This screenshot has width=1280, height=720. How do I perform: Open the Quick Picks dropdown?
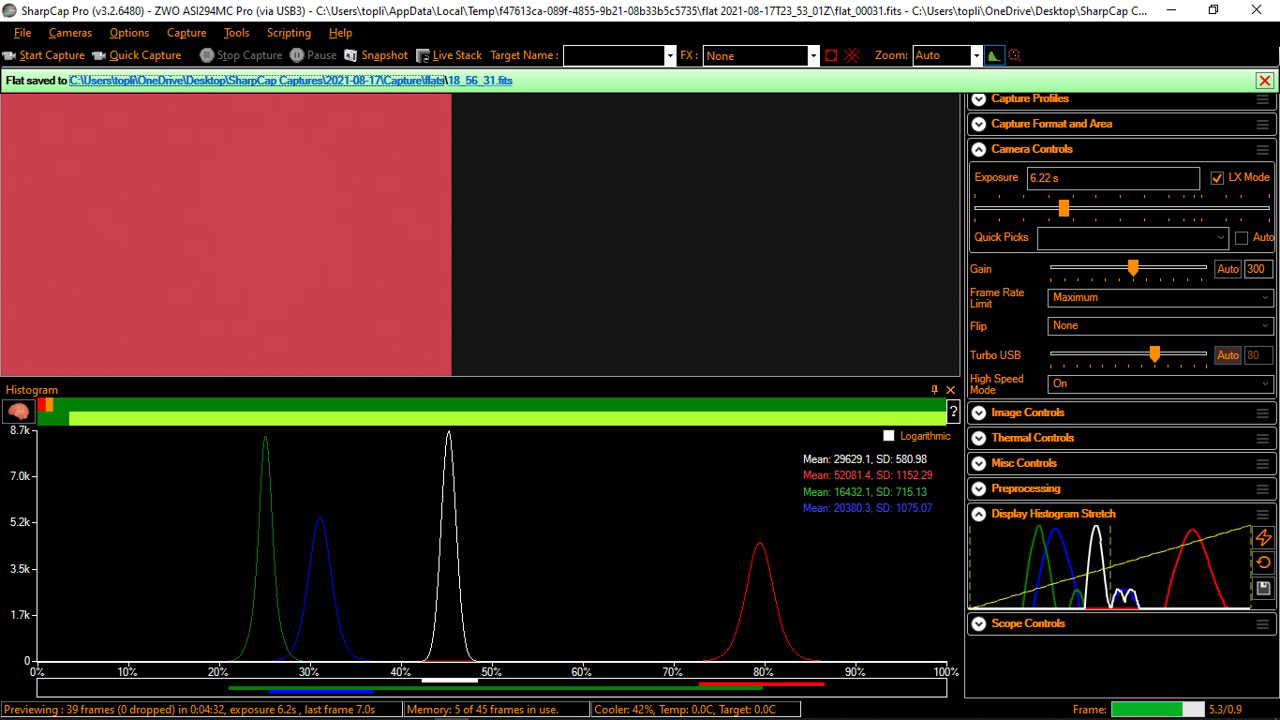(x=1133, y=238)
